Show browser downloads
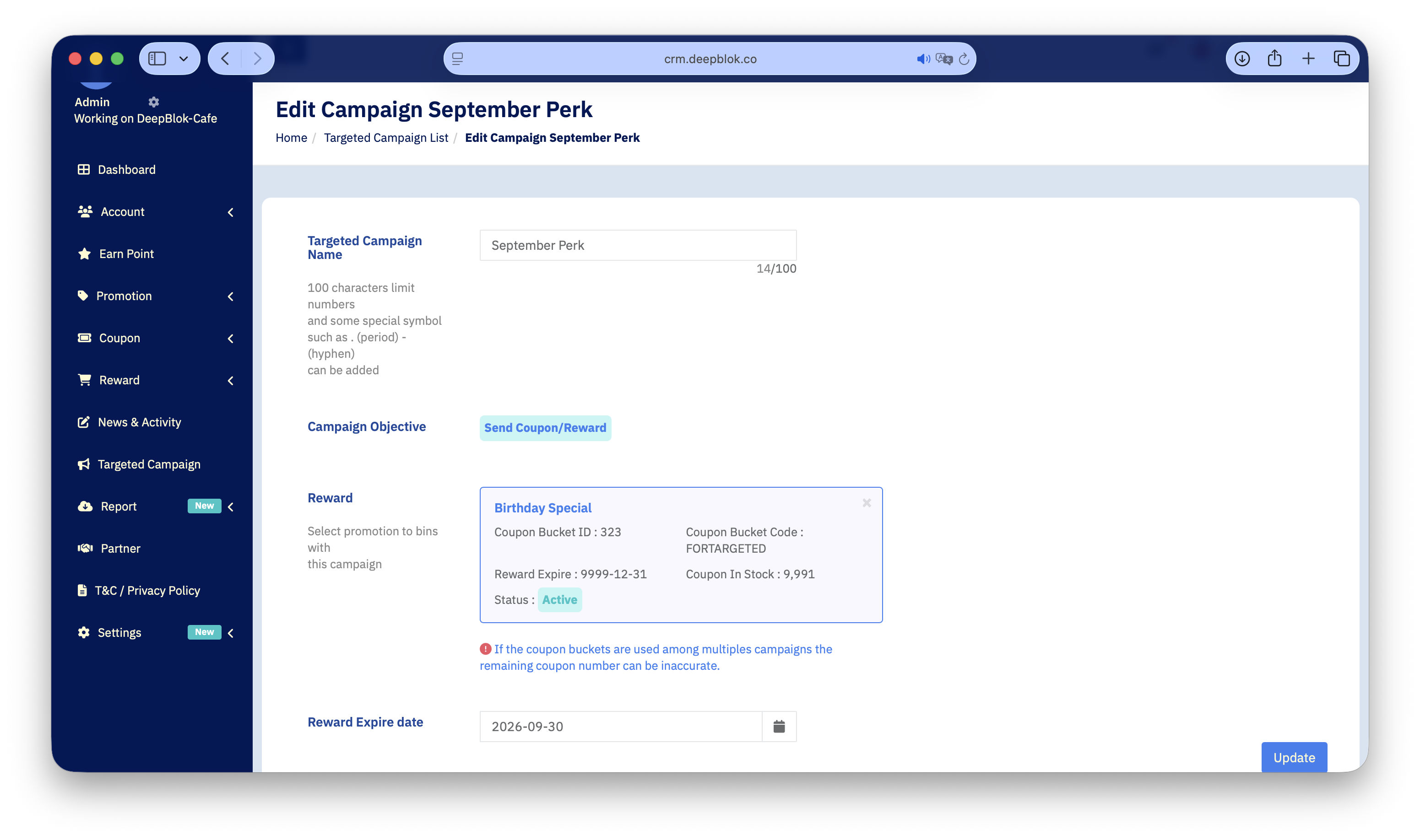The height and width of the screenshot is (840, 1420). pyautogui.click(x=1241, y=58)
